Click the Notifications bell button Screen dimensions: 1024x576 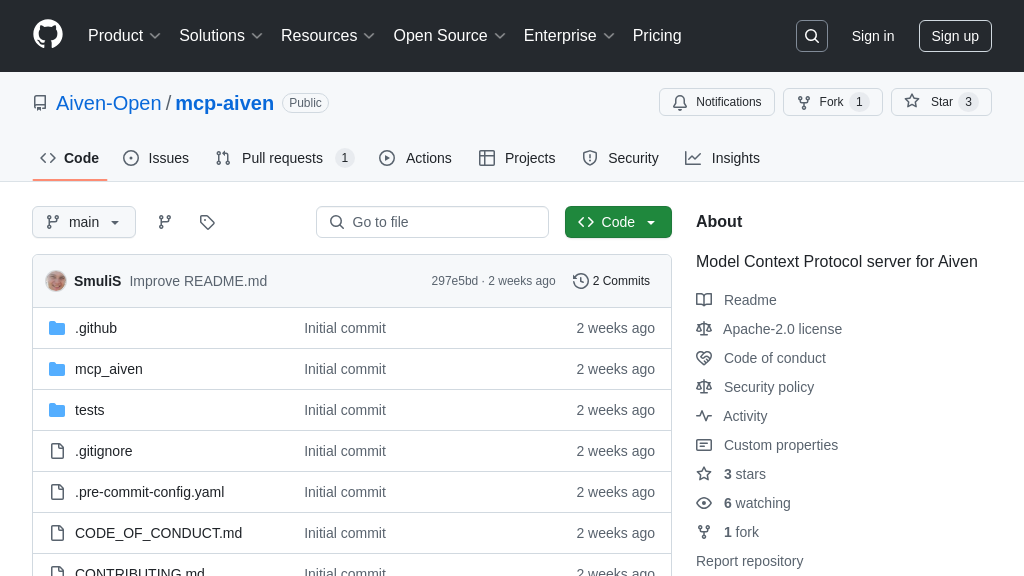716,102
